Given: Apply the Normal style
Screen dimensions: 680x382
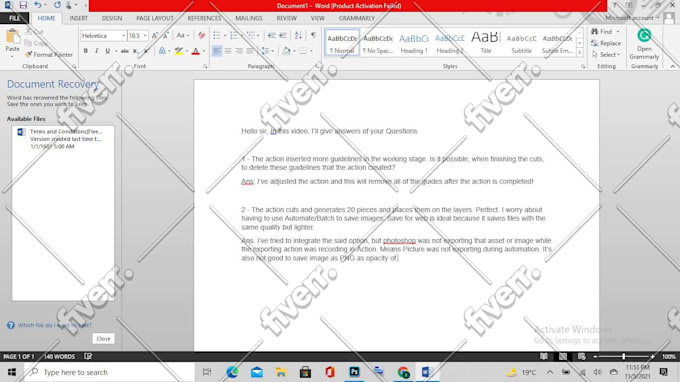Looking at the screenshot, I should point(342,43).
